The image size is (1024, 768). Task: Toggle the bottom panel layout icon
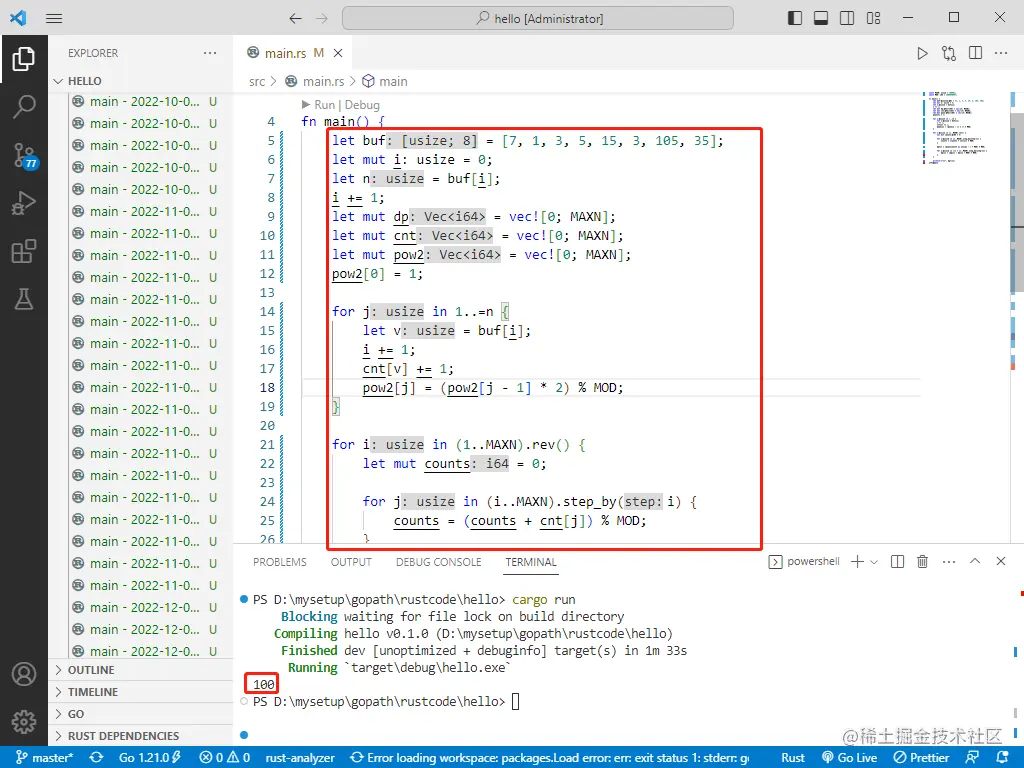(821, 18)
